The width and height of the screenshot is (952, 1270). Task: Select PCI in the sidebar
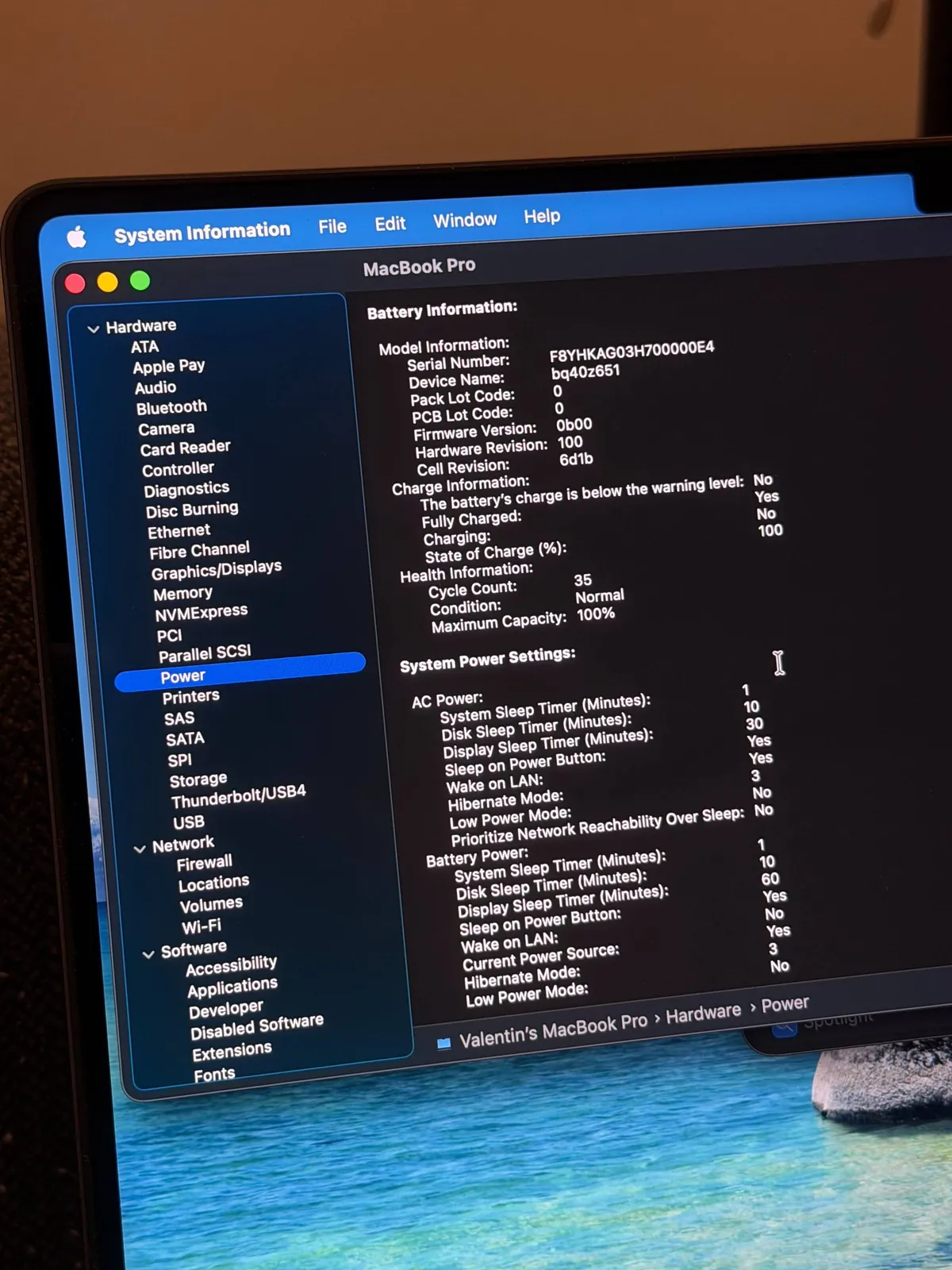169,636
